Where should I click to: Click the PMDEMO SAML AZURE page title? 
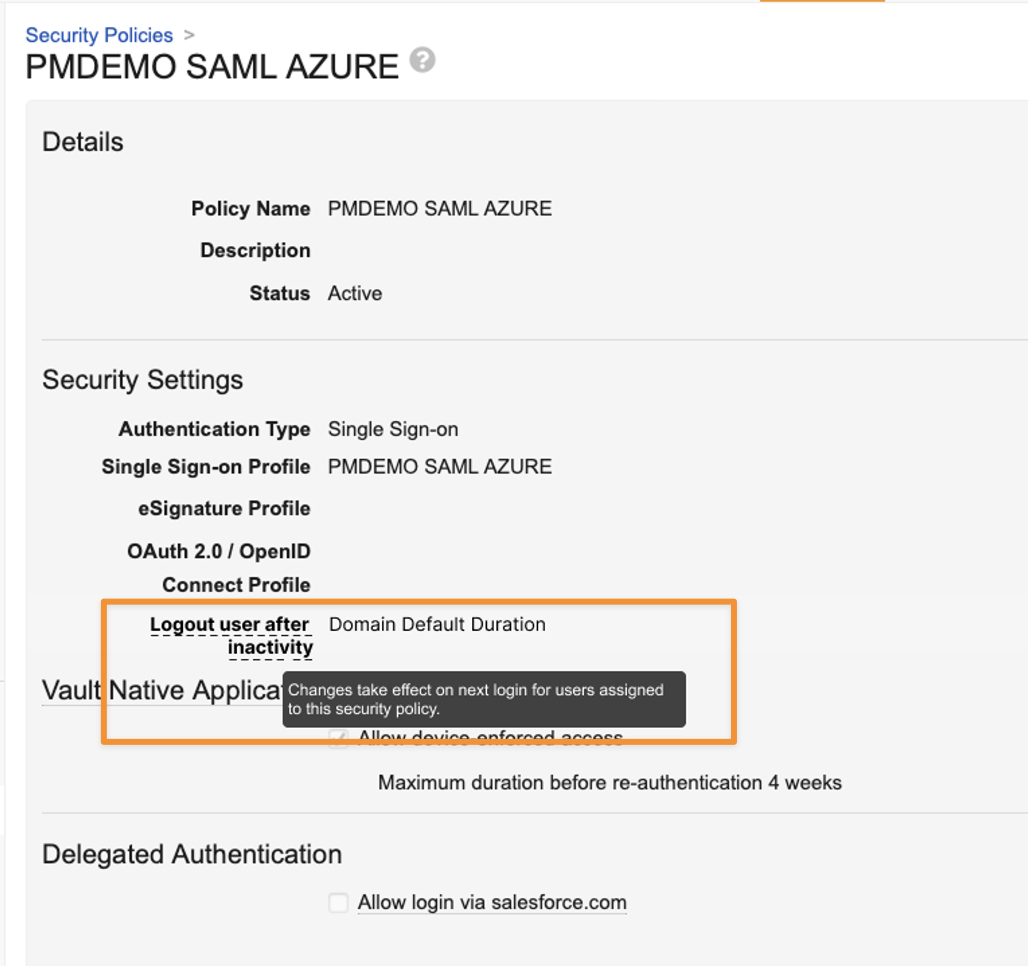(x=212, y=67)
